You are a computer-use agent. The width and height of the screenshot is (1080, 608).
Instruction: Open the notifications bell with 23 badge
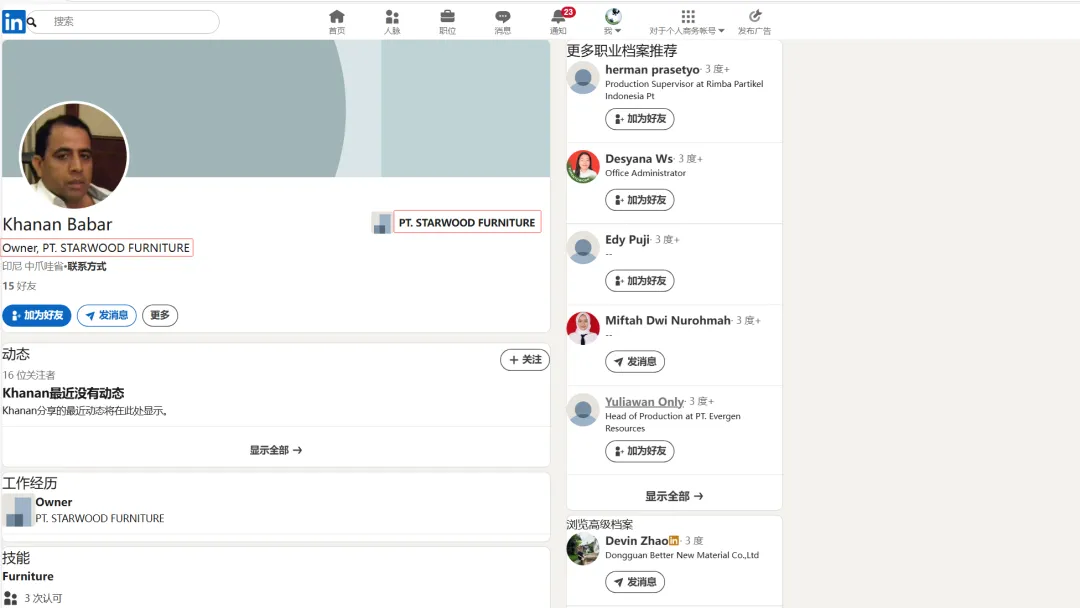(558, 18)
